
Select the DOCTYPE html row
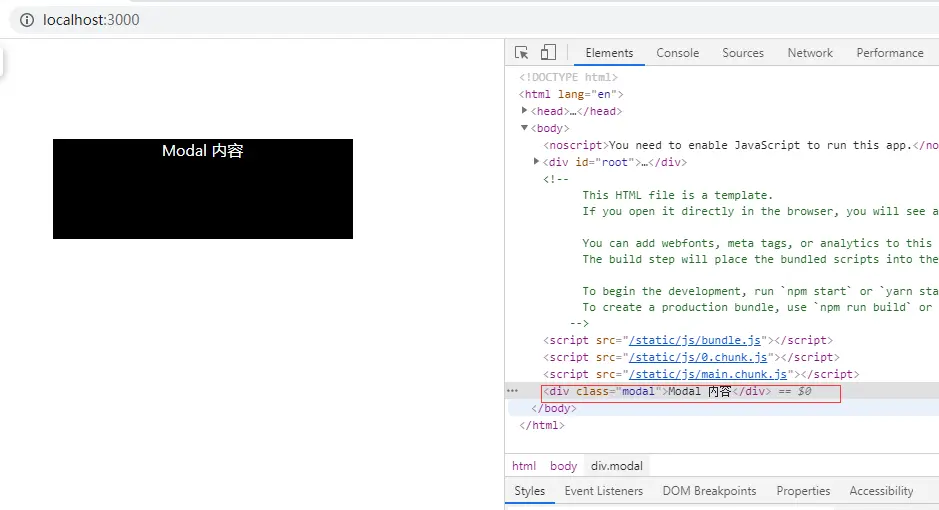568,77
